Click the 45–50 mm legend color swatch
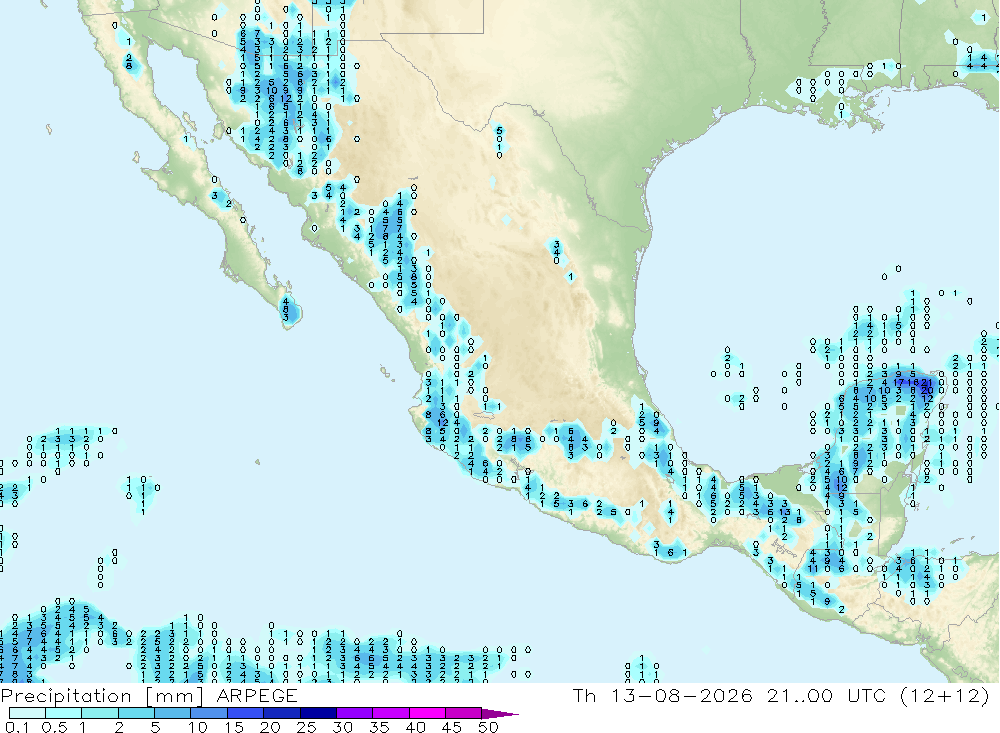 coord(464,713)
